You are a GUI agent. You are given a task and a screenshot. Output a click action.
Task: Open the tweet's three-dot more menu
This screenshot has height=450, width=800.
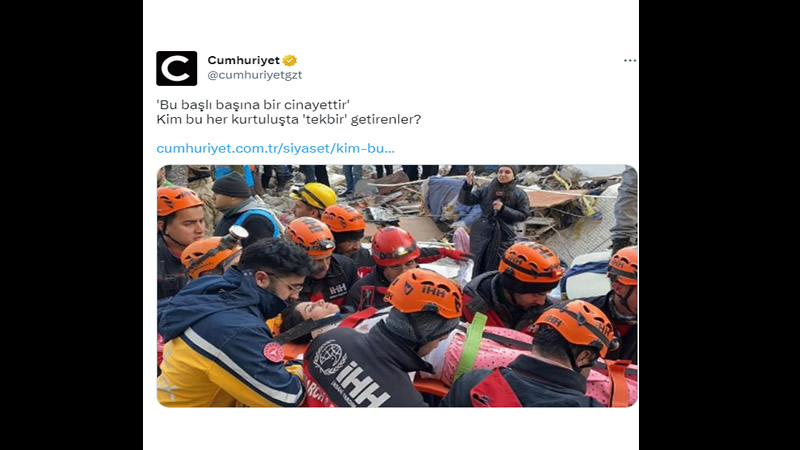(x=630, y=60)
